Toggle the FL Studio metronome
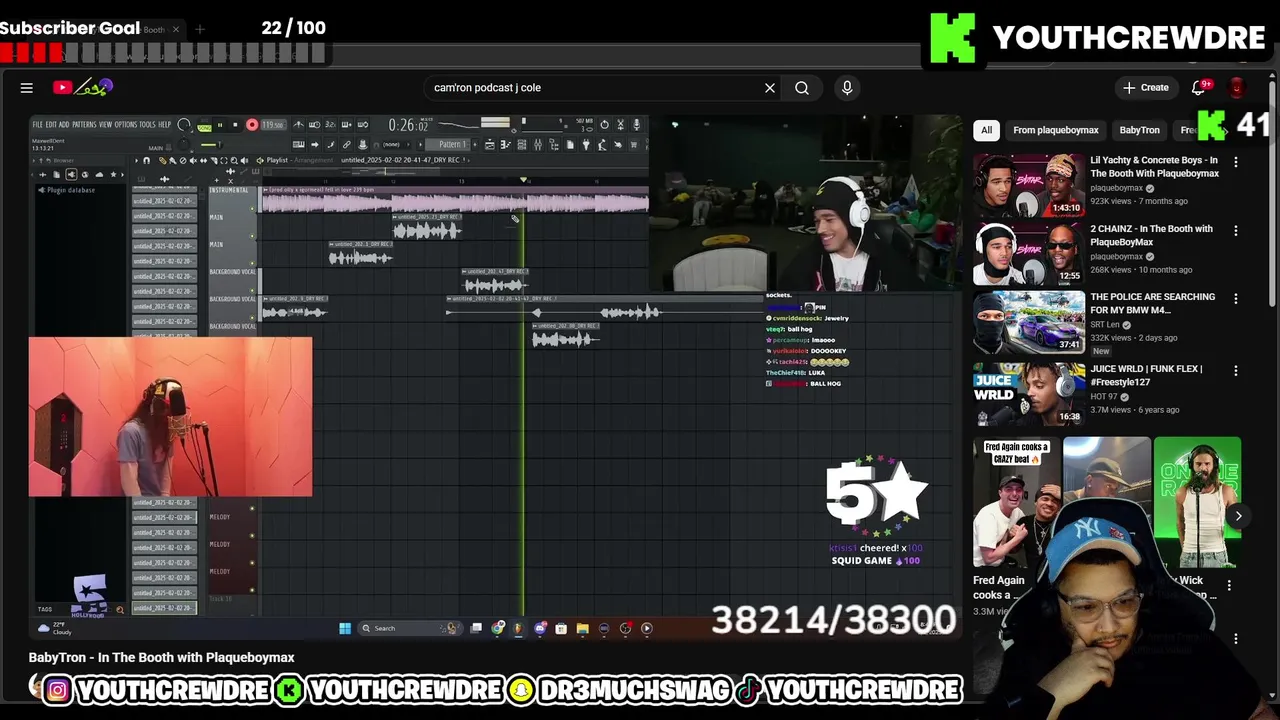This screenshot has width=1280, height=720. point(299,125)
